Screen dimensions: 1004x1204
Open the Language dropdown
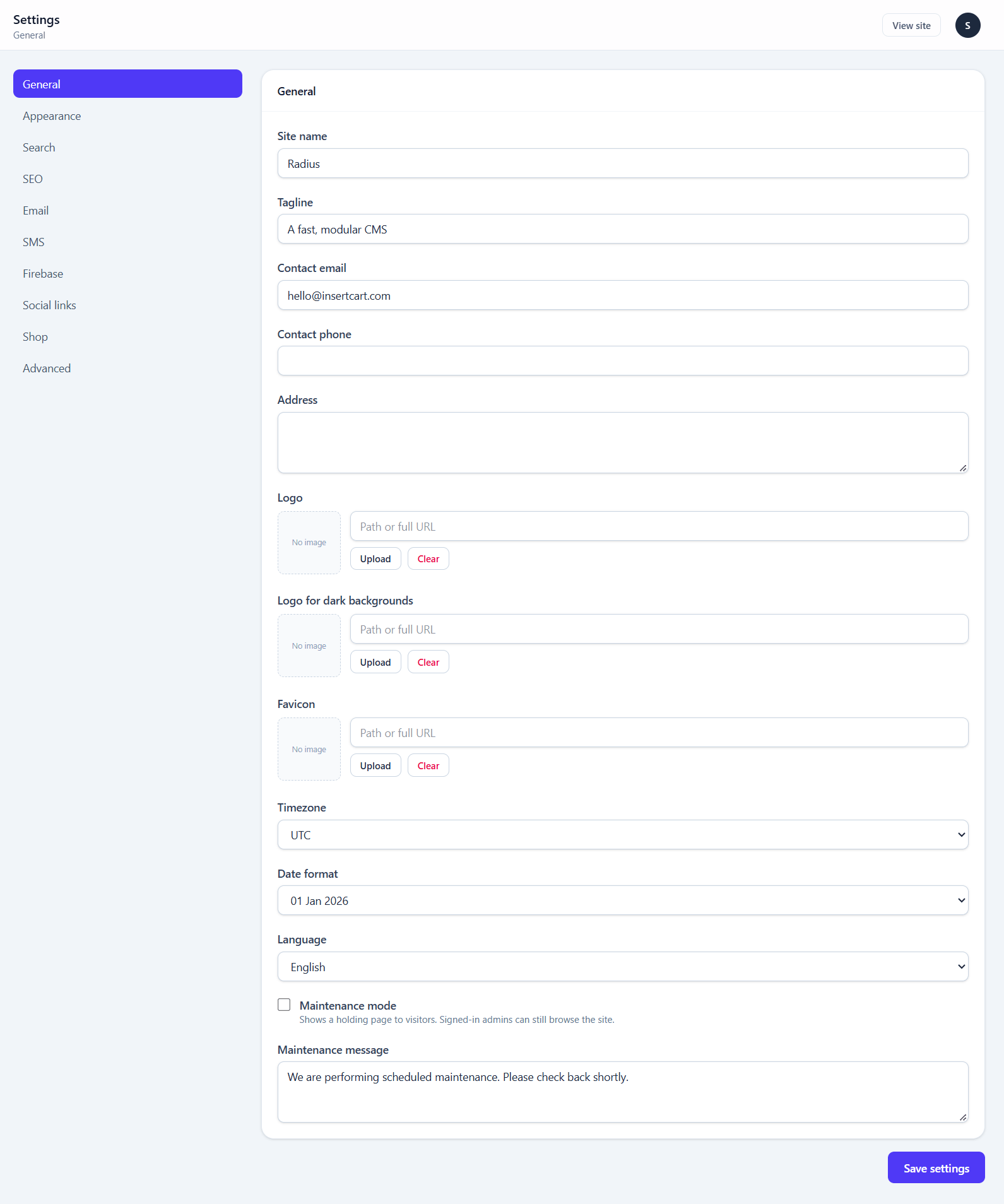[623, 967]
